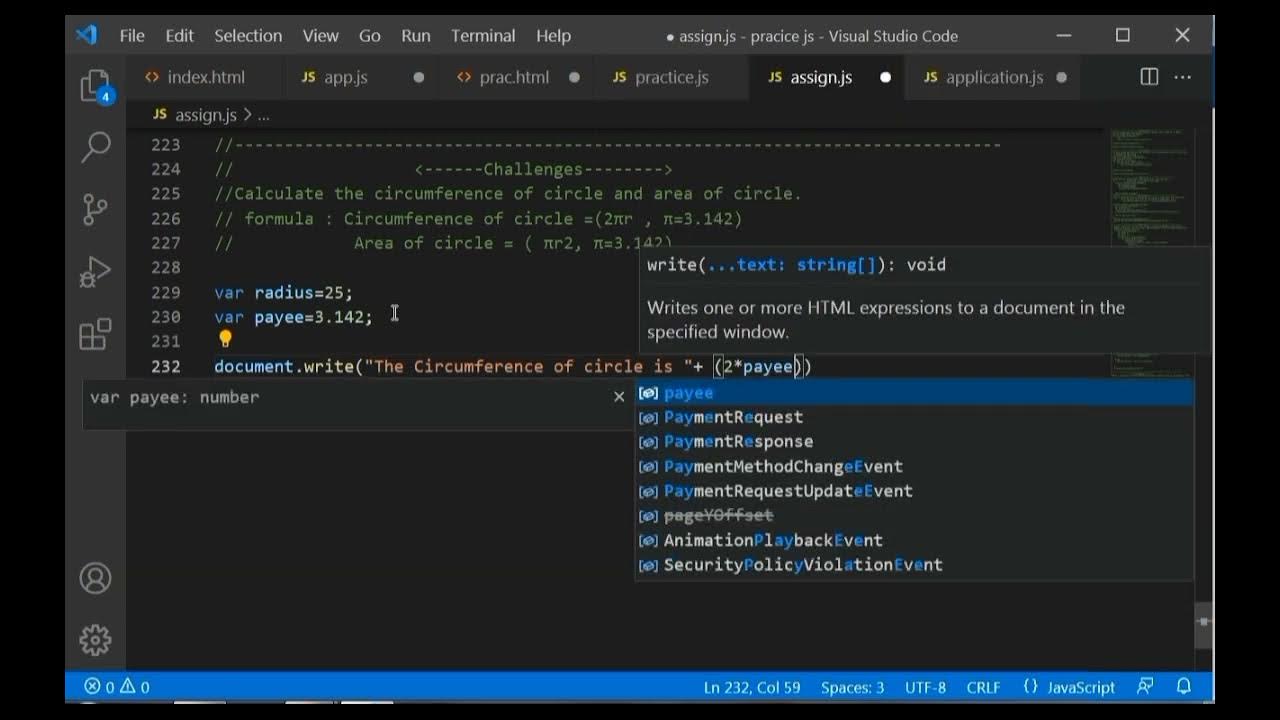Switch to the app.js tab
This screenshot has width=1280, height=720.
[361, 77]
